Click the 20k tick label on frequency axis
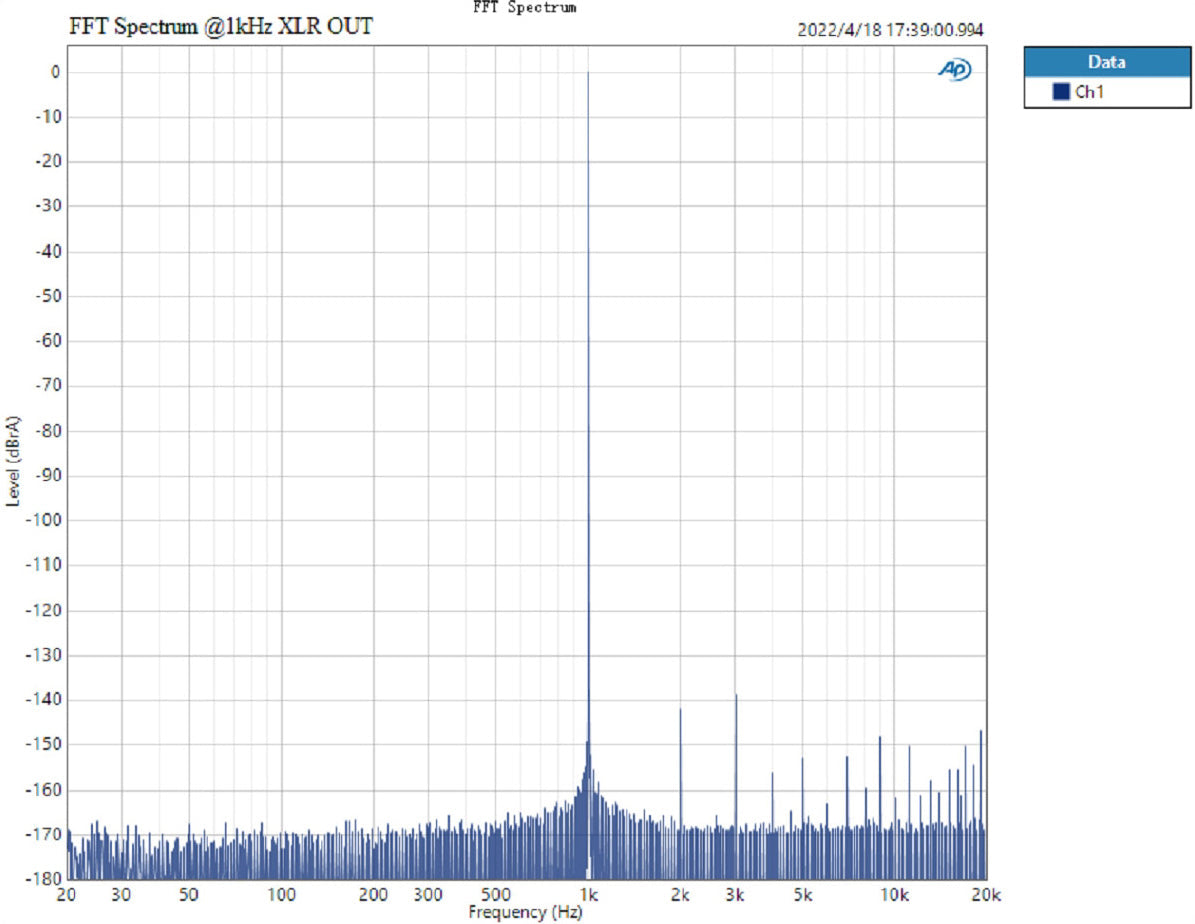Viewport: 1195px width, 924px height. pos(986,895)
